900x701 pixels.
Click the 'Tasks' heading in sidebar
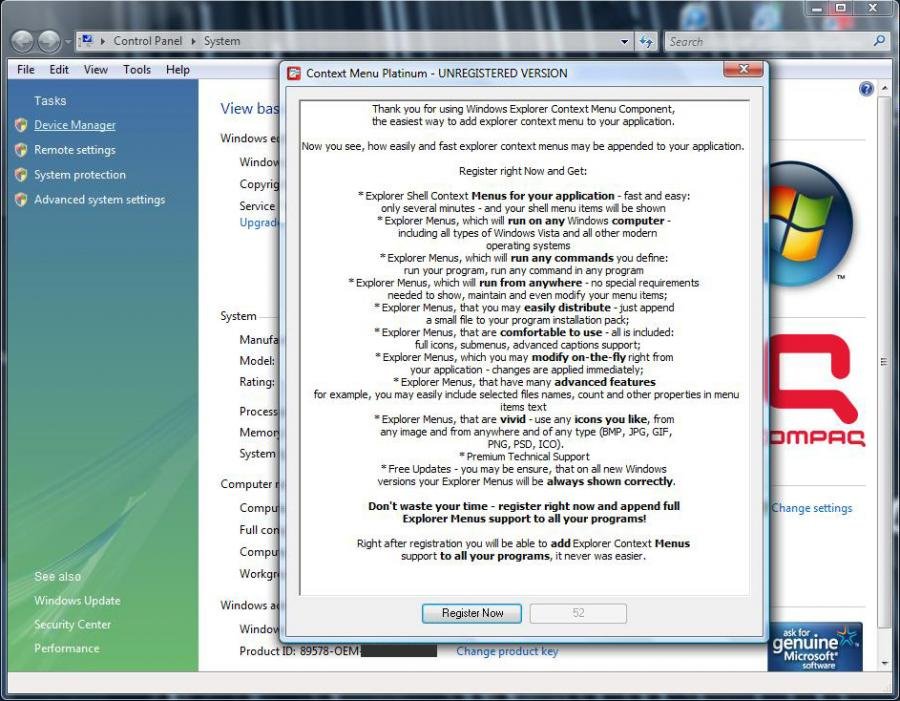50,100
